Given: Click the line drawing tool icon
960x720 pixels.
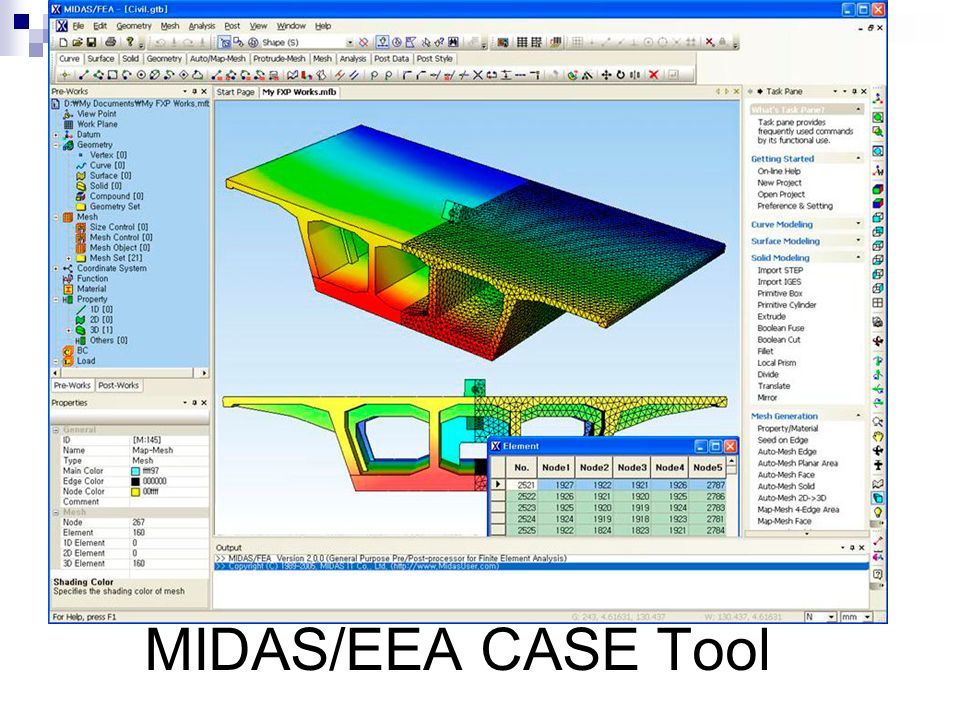Looking at the screenshot, I should [x=83, y=75].
